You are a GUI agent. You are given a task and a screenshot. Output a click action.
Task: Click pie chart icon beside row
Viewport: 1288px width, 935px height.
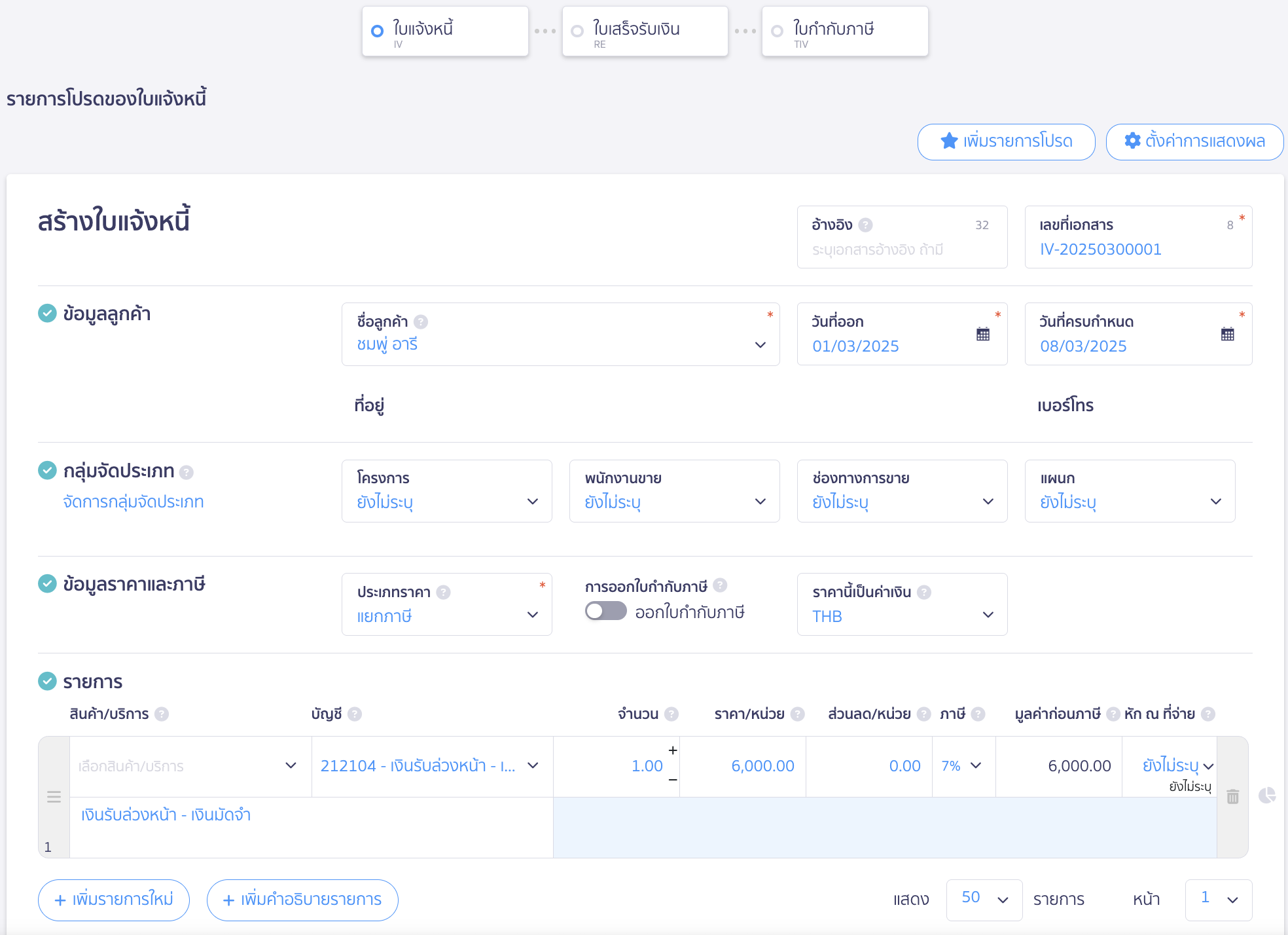[1267, 796]
